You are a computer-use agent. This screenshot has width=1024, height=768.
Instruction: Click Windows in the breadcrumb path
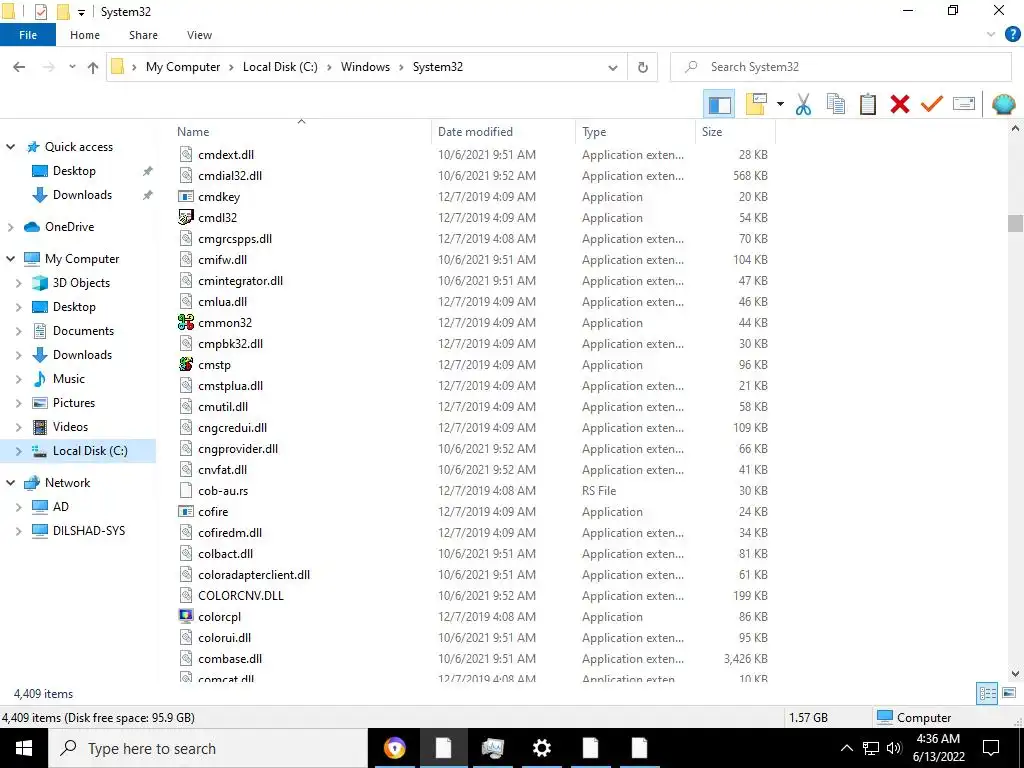(365, 67)
